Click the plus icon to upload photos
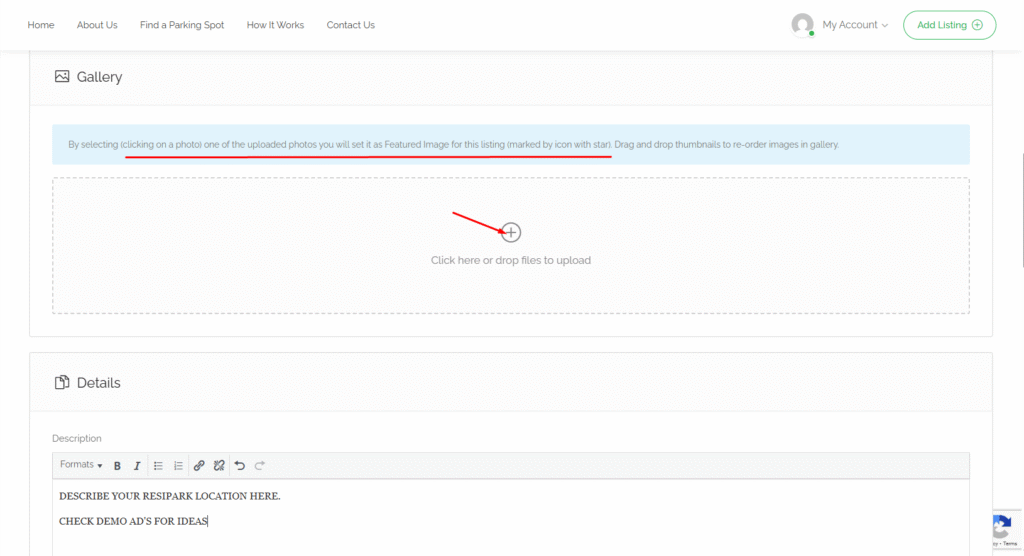 tap(511, 233)
